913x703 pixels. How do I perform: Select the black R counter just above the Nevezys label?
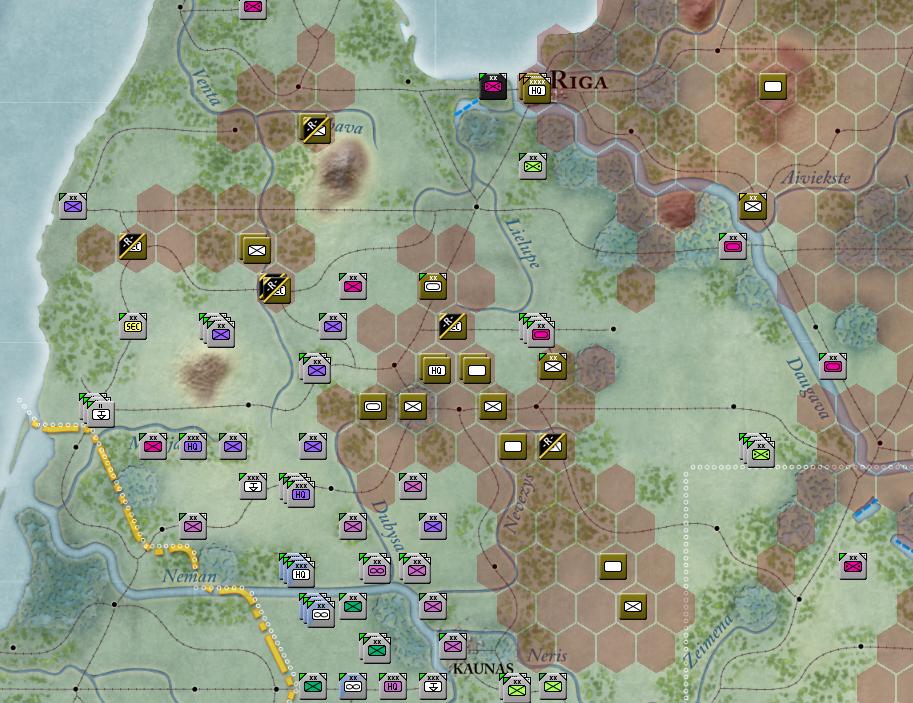coord(553,446)
